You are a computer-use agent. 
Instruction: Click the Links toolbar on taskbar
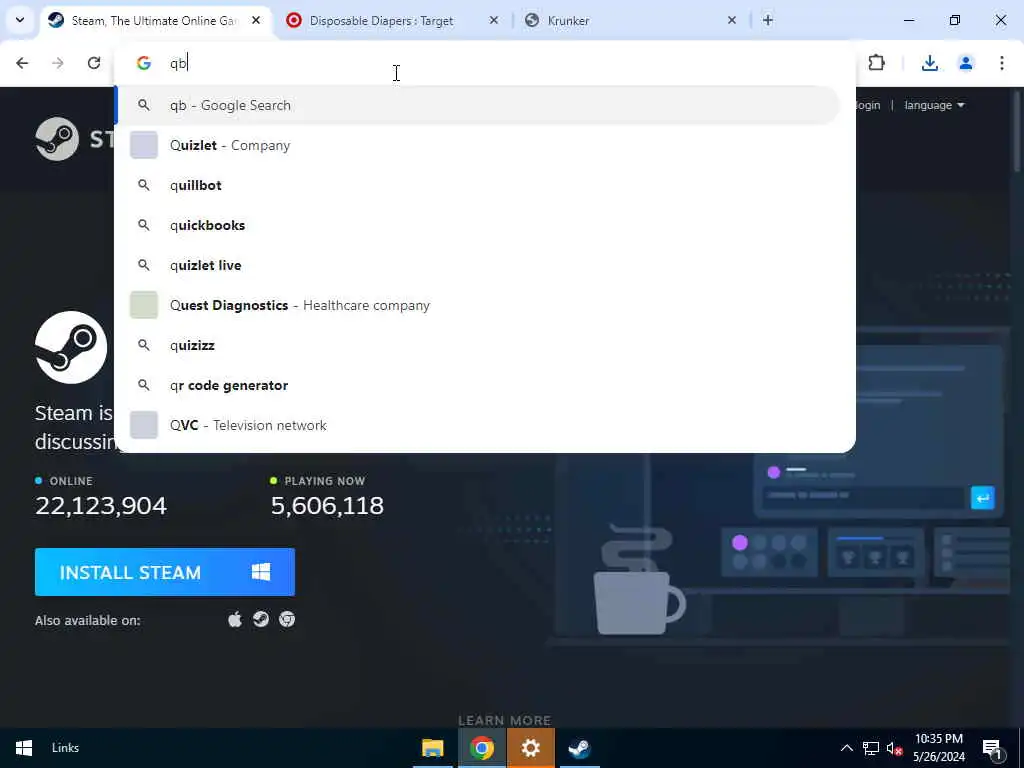pyautogui.click(x=65, y=748)
